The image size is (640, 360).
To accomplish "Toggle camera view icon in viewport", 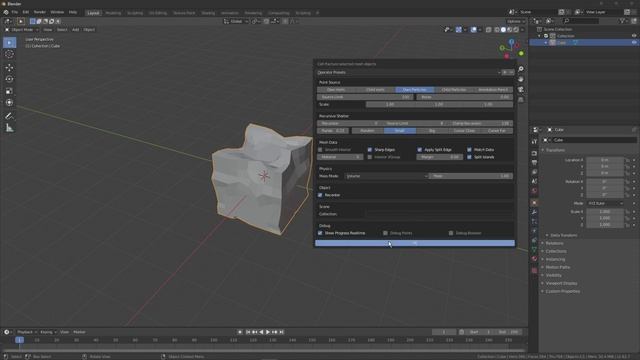I will point(521,89).
